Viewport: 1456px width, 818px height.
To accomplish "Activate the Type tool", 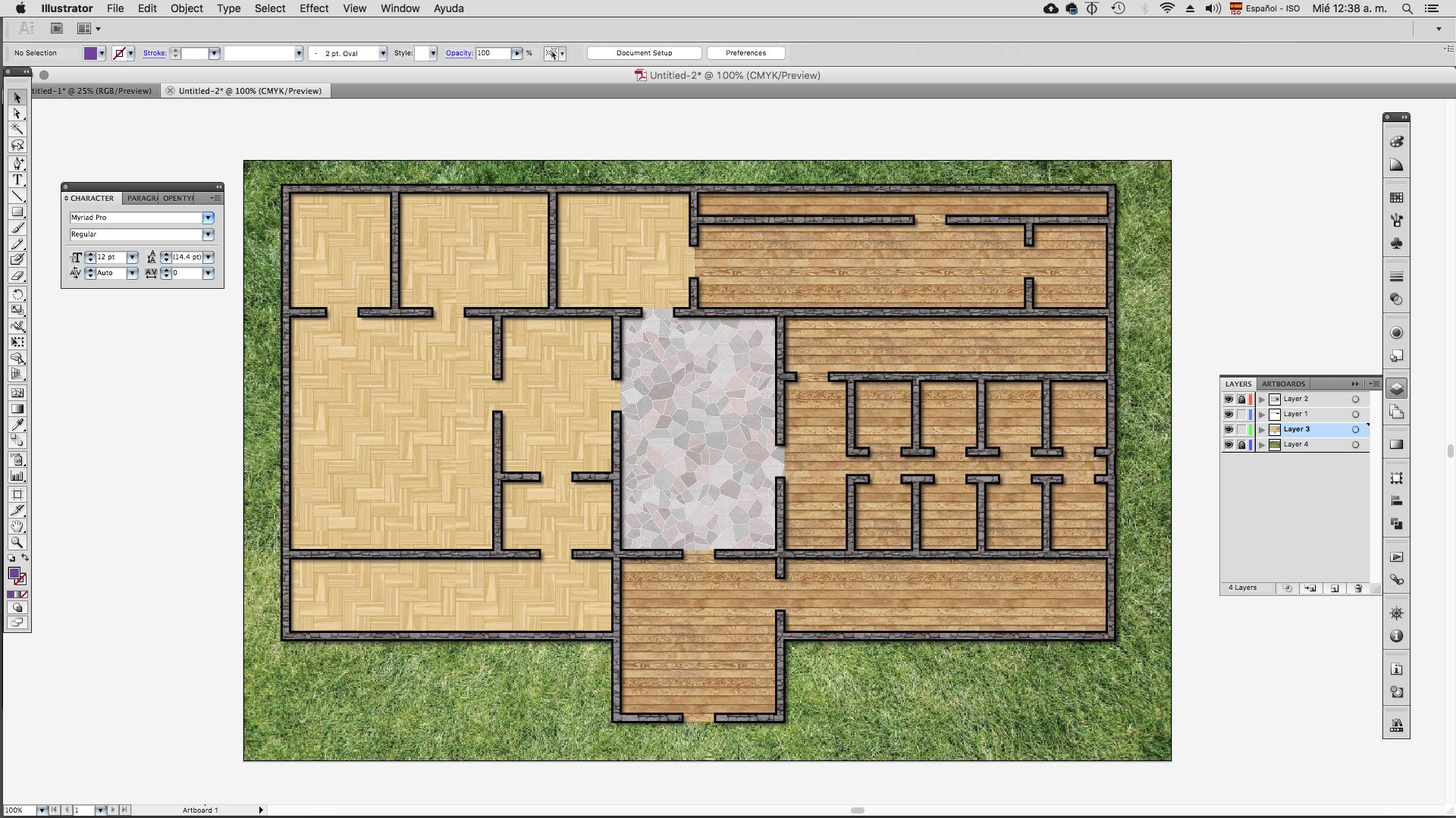I will click(x=17, y=180).
